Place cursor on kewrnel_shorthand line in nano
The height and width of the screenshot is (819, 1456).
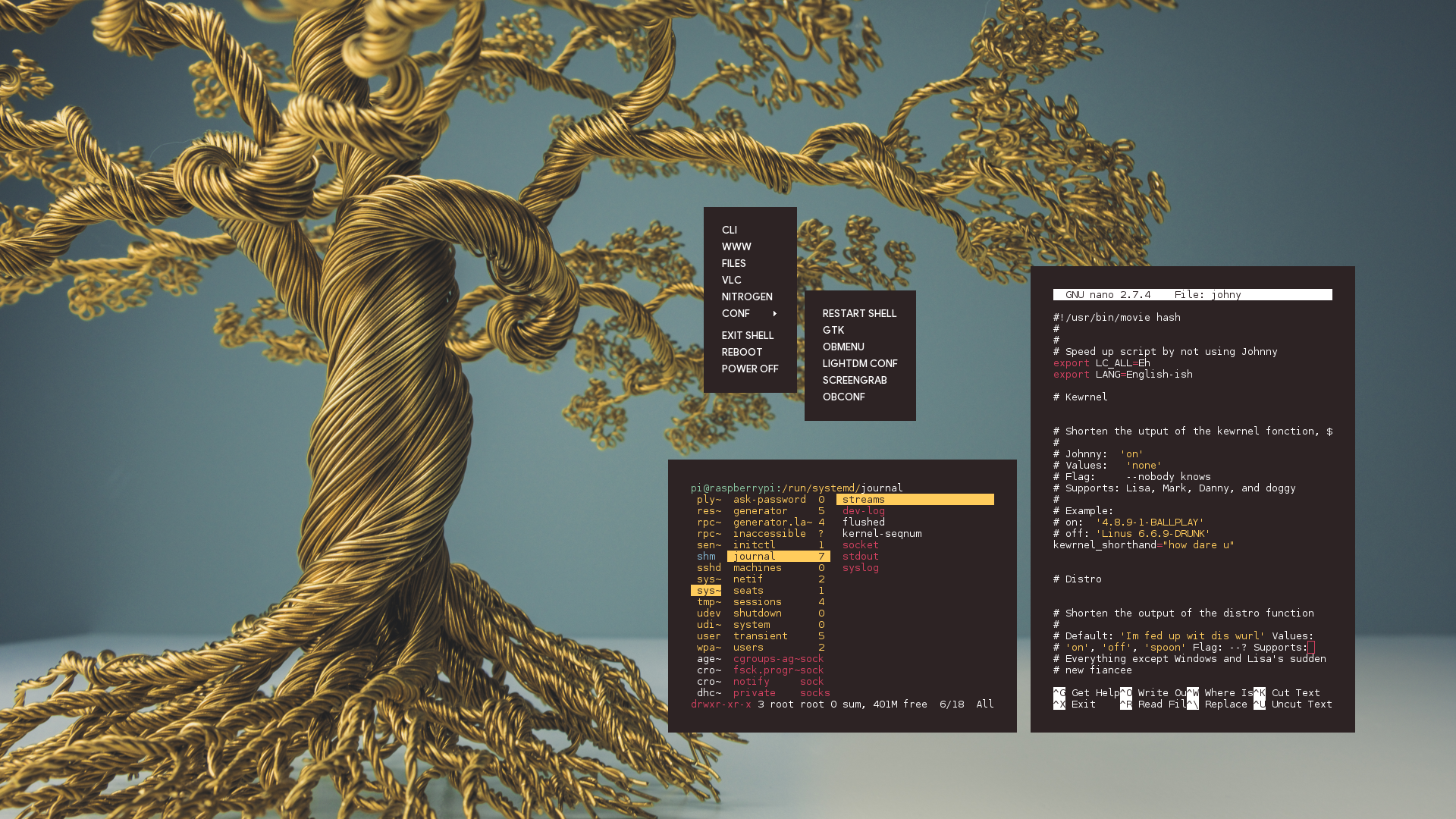1144,544
